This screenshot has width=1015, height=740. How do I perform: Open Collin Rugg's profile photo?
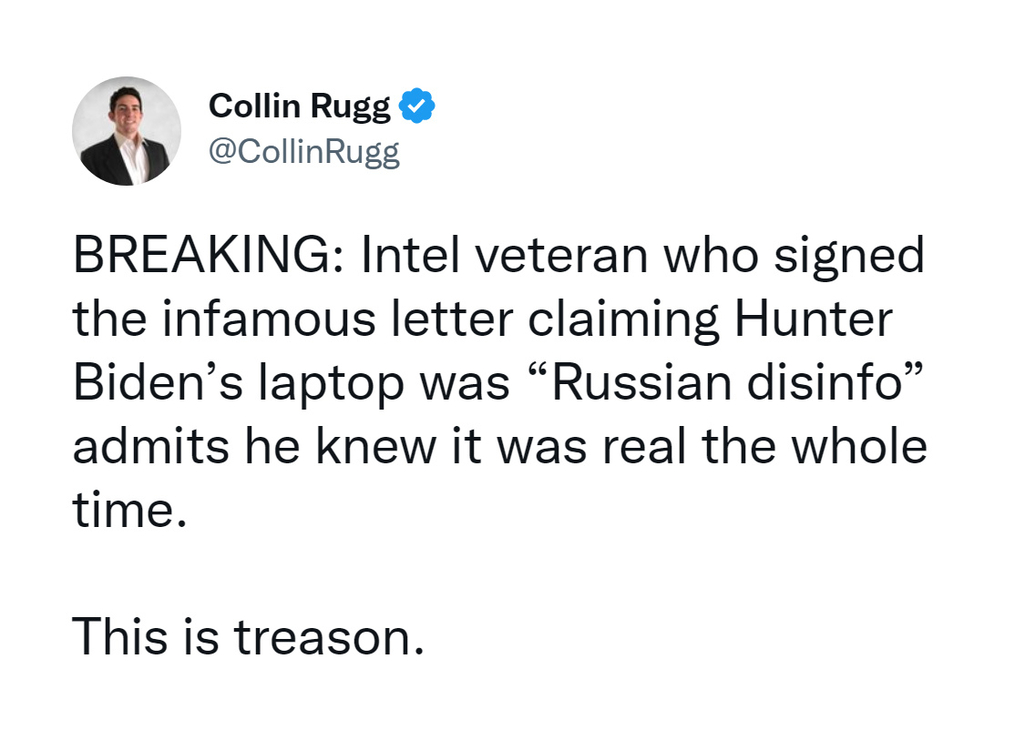[127, 131]
